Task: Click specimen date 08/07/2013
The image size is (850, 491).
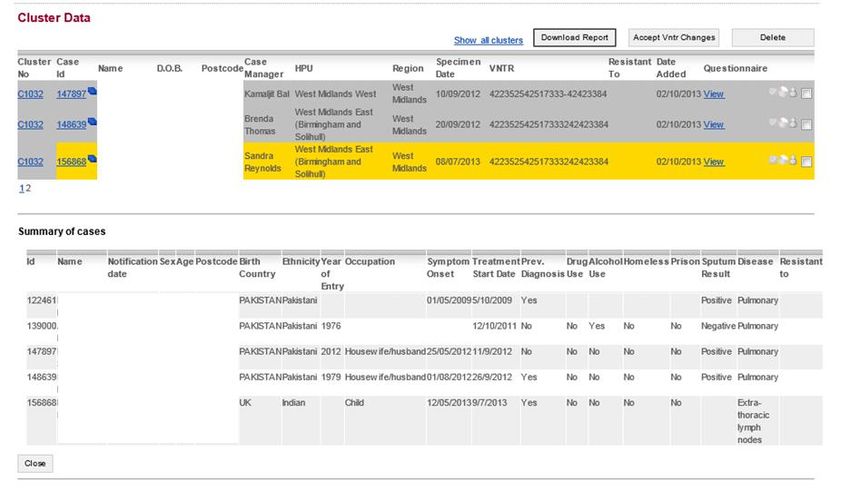Action: [458, 161]
